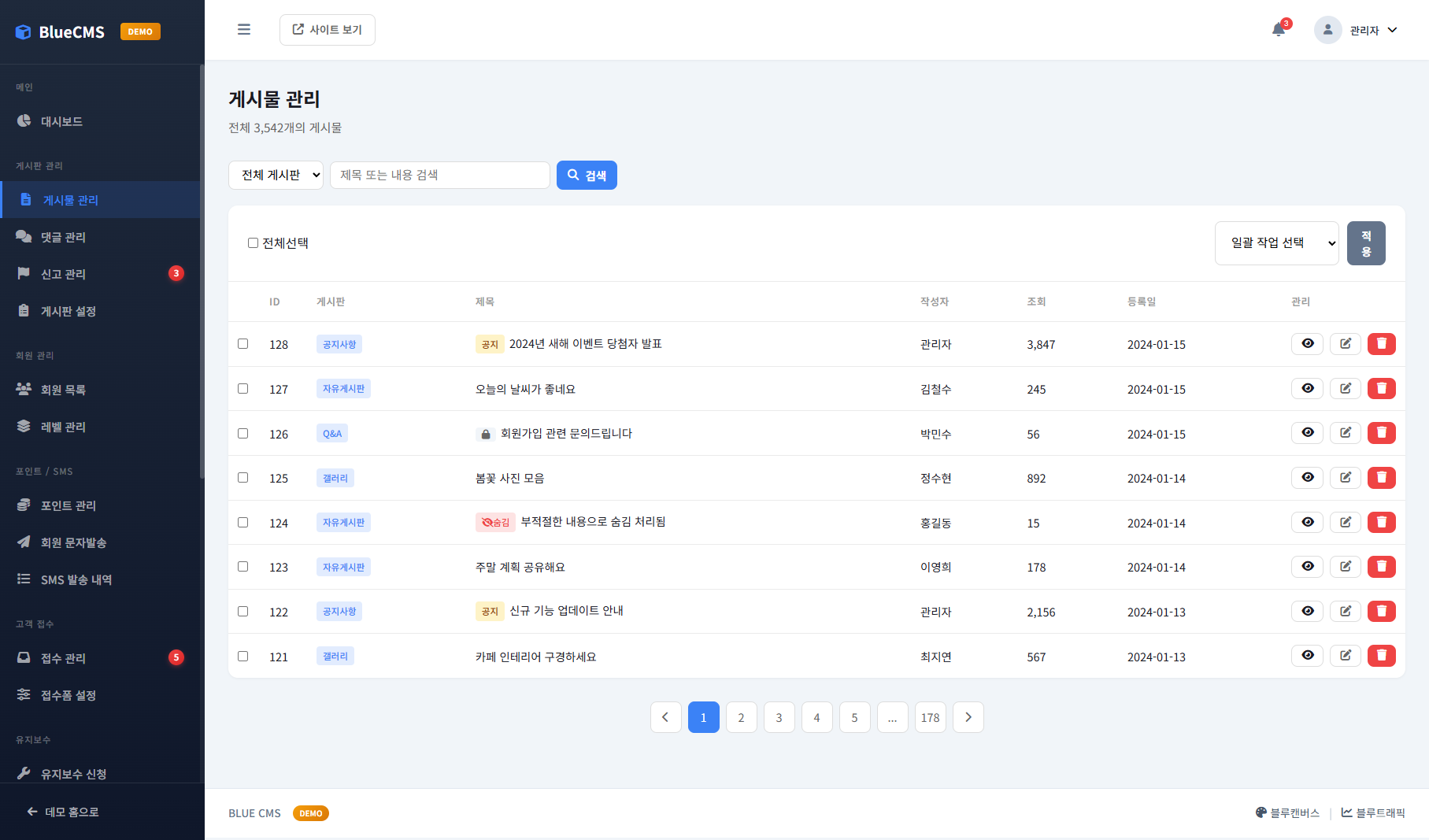
Task: Open 댓글 관리 from the sidebar
Action: [x=66, y=236]
